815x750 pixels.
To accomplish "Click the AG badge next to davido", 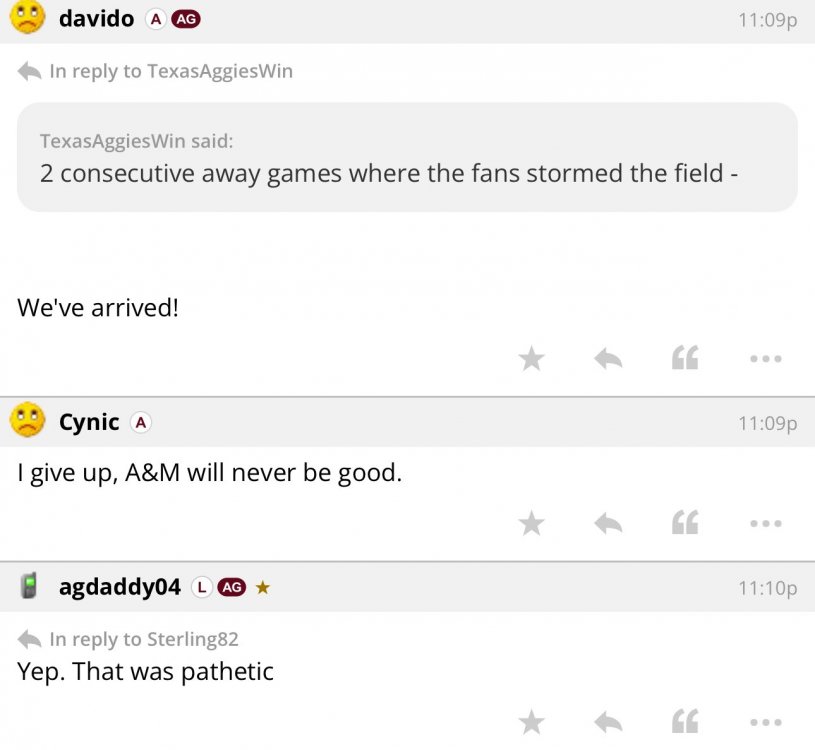I will click(x=186, y=19).
